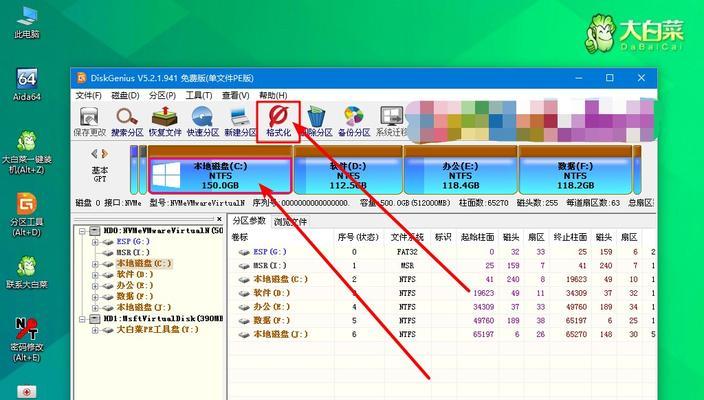704x400 pixels.
Task: Click the 终止柱面 column header
Action: click(570, 237)
